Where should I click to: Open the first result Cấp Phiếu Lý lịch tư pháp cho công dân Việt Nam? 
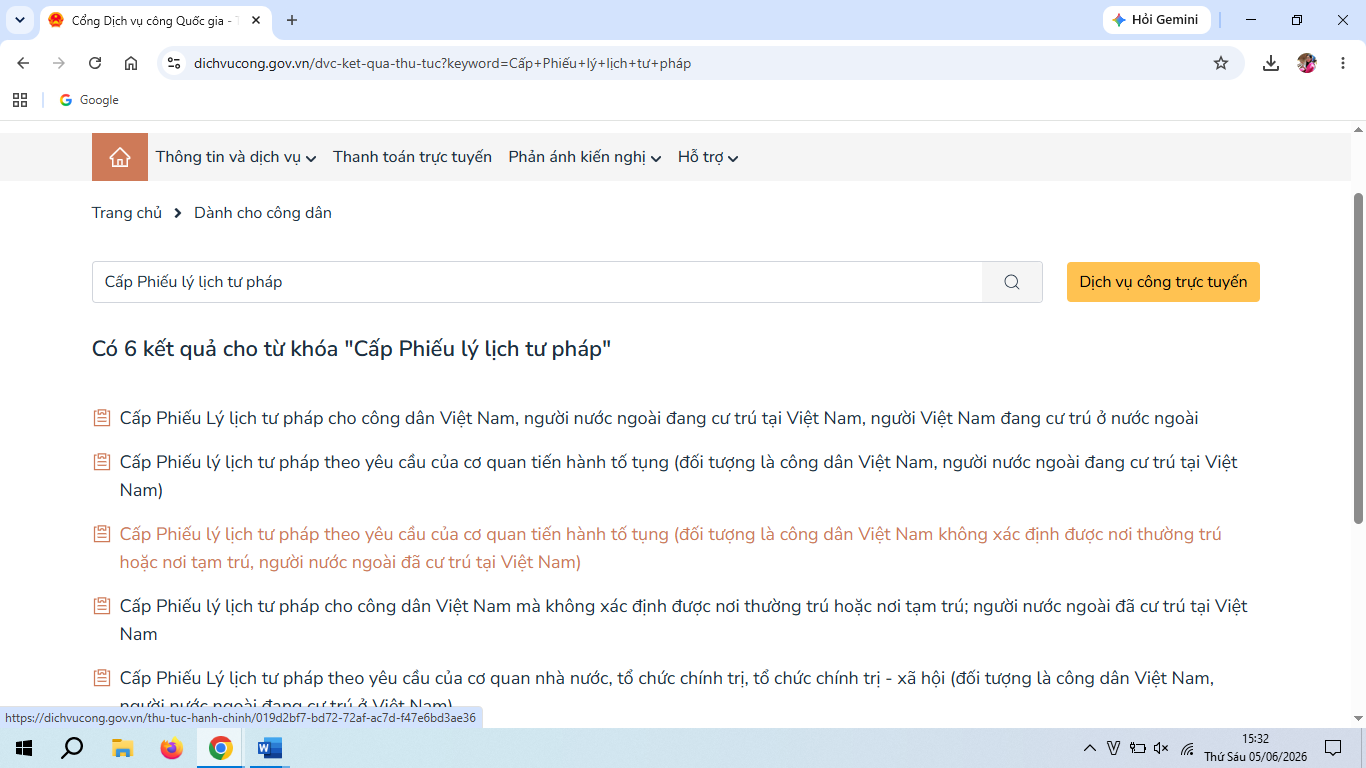[x=659, y=418]
